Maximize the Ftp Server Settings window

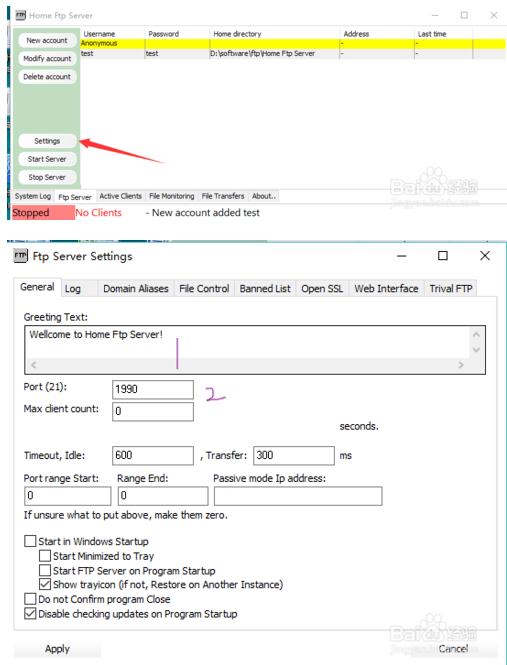click(x=443, y=255)
